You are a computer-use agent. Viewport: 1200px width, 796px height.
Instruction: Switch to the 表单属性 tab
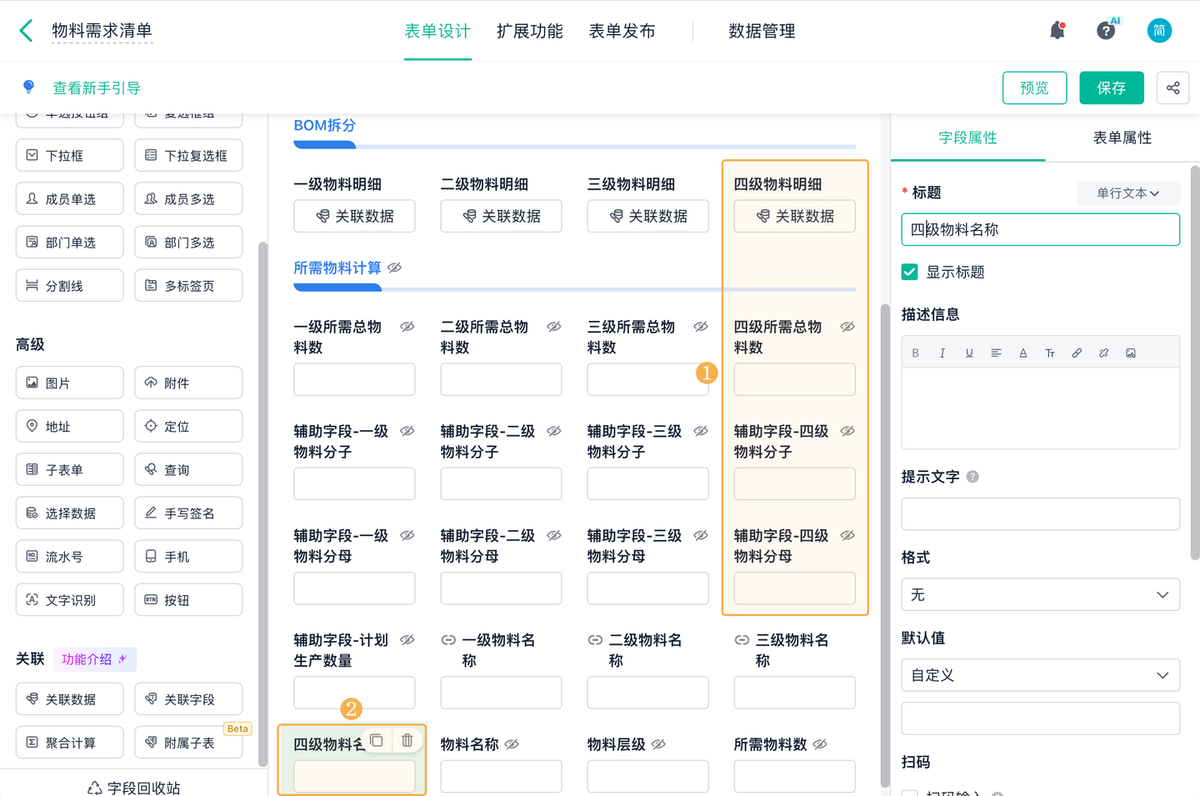(1122, 138)
